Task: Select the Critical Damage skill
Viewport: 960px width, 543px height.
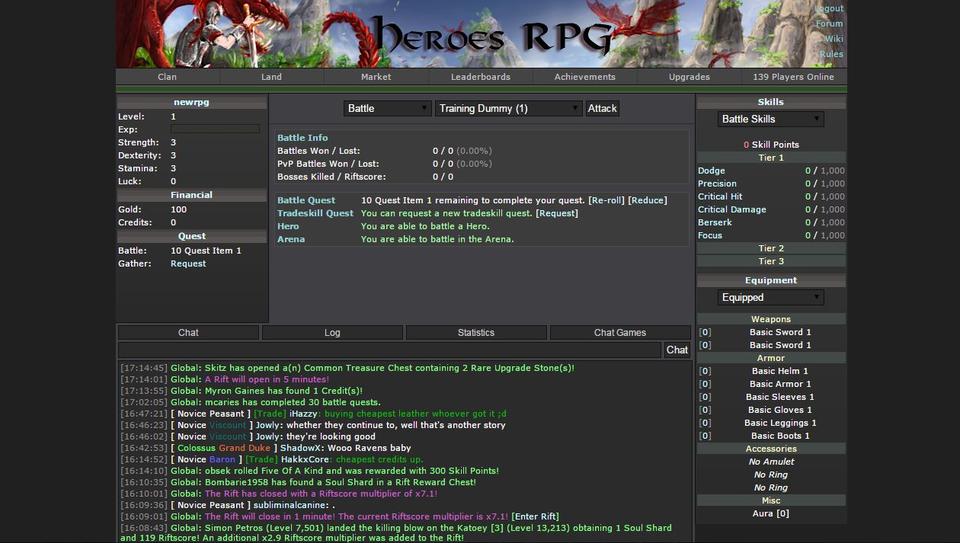Action: click(x=732, y=209)
